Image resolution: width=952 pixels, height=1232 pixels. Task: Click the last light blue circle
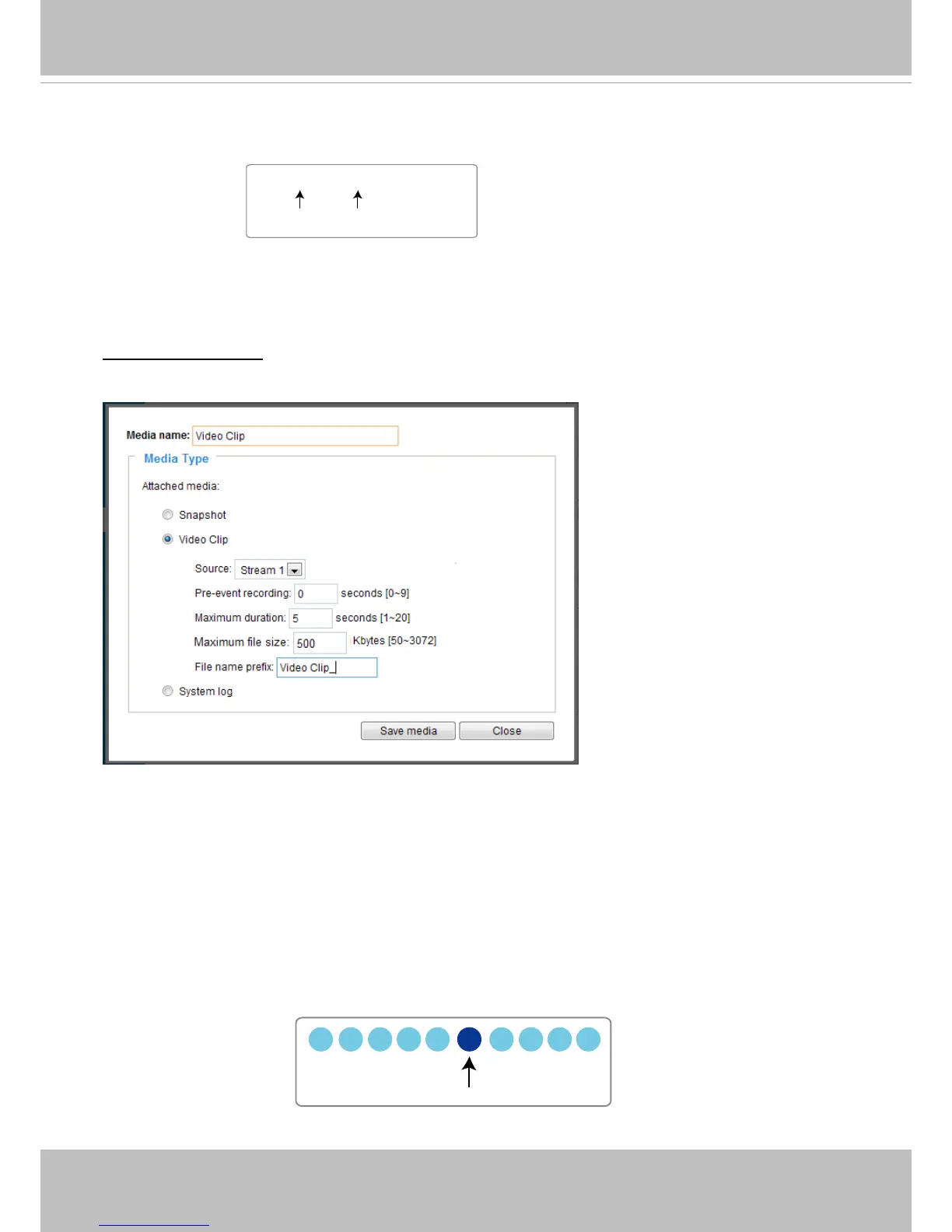pyautogui.click(x=588, y=1039)
